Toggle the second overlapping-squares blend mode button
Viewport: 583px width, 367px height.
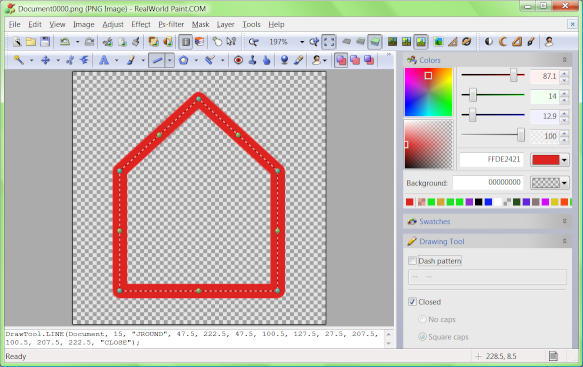[x=355, y=60]
